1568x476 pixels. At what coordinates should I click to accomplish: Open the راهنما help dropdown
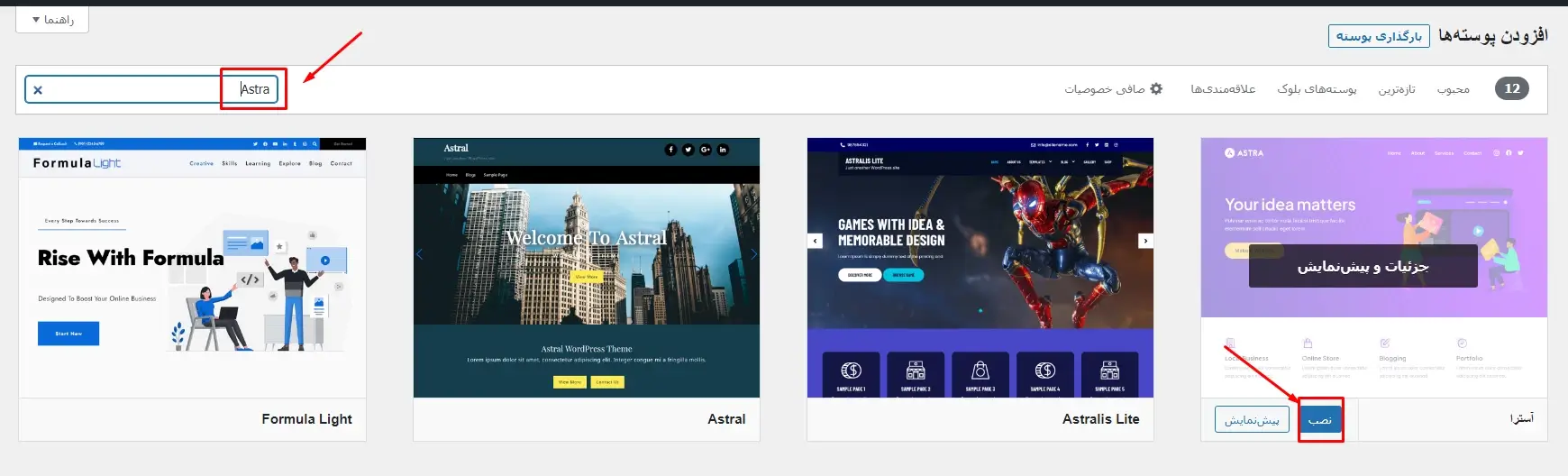tap(52, 20)
